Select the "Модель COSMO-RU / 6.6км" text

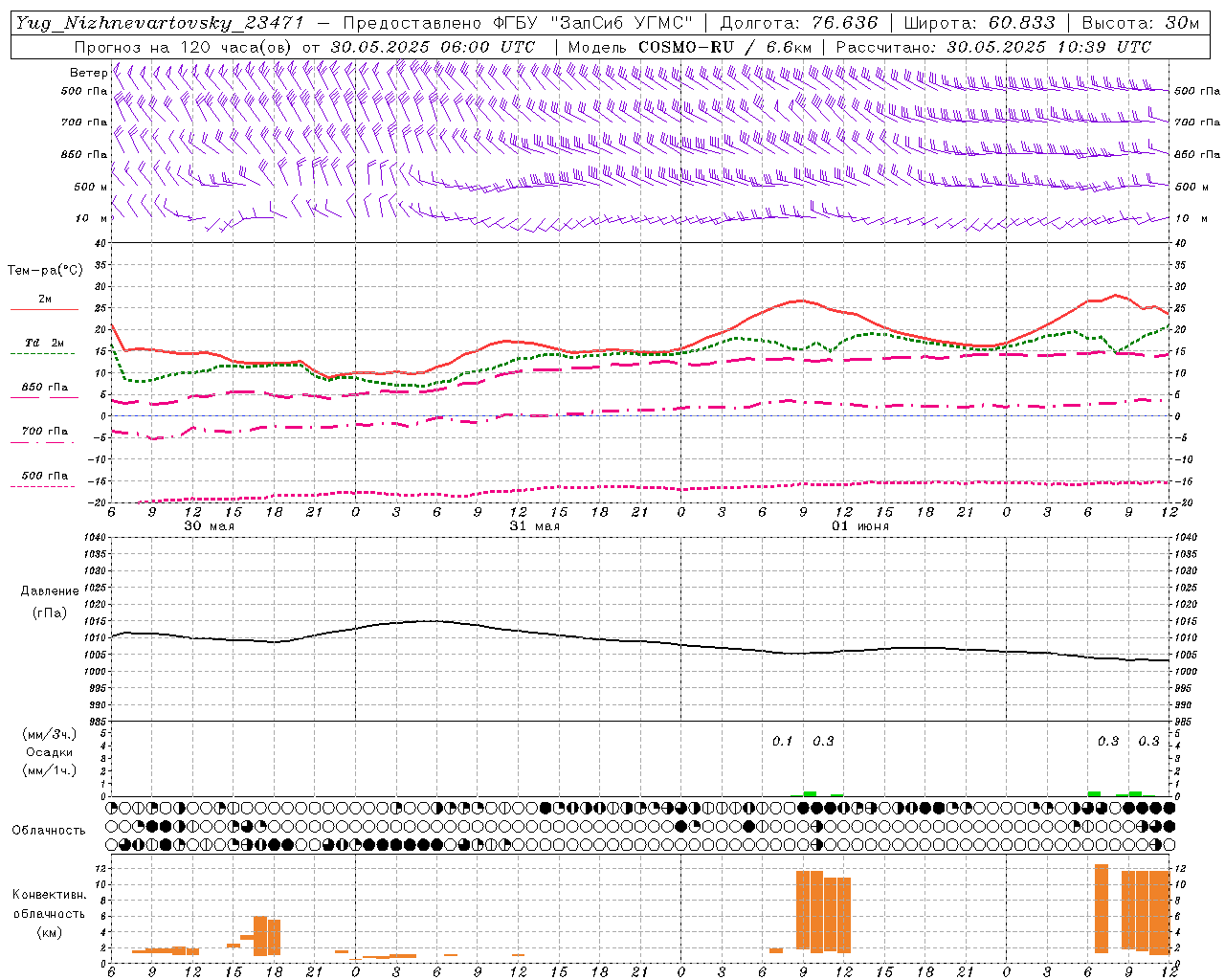[690, 47]
